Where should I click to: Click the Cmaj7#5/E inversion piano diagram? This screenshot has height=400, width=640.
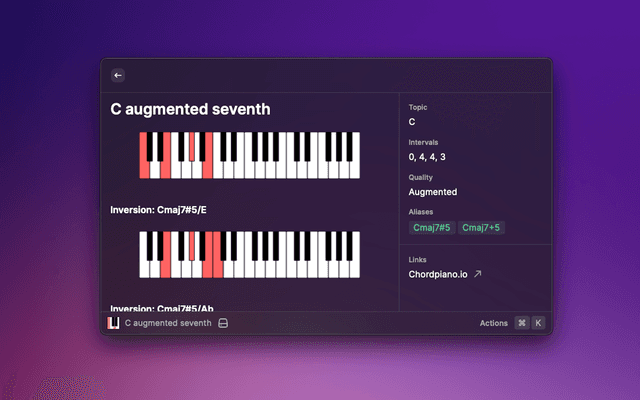[249, 254]
